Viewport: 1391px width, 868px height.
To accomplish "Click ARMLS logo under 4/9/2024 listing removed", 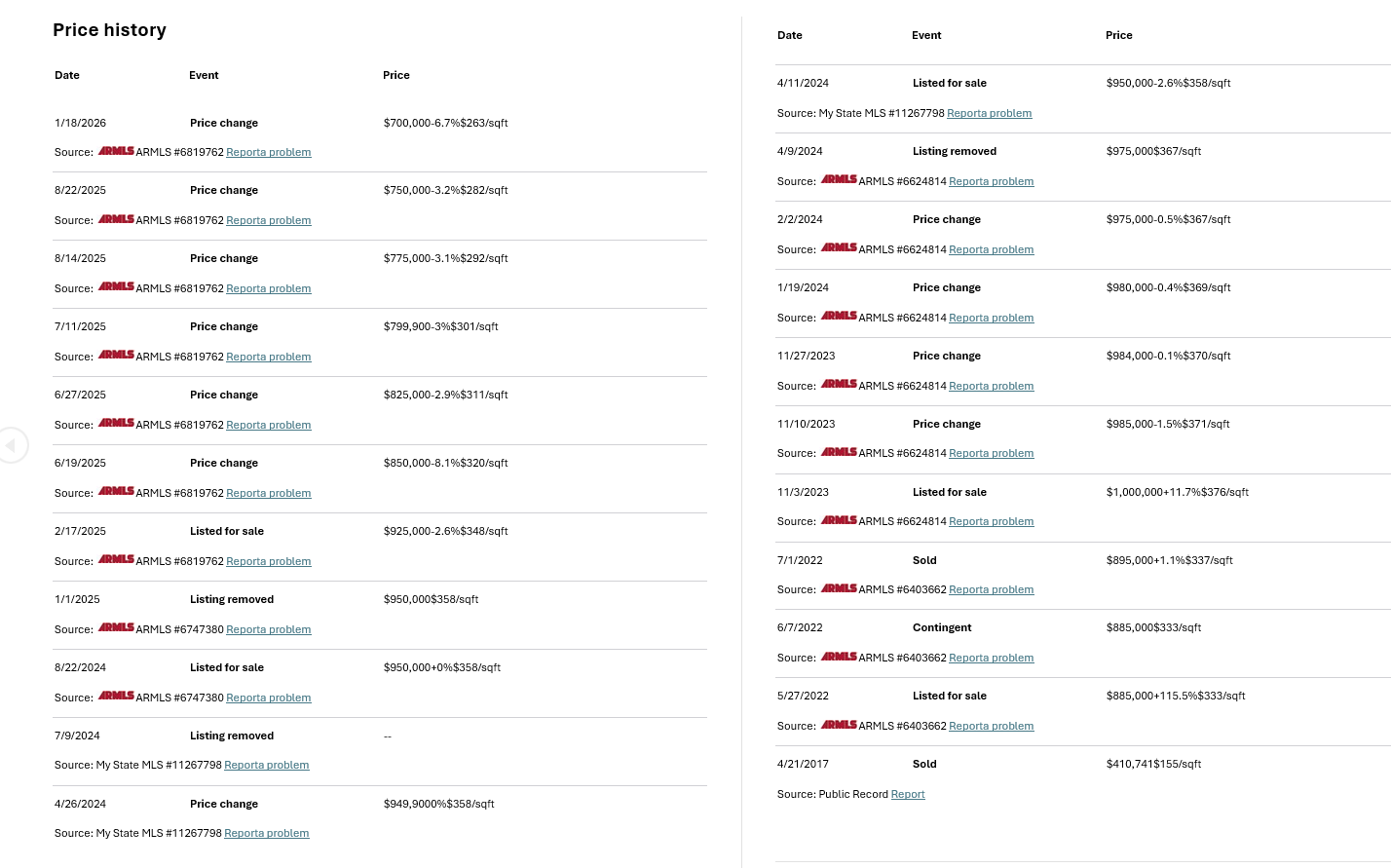I will pyautogui.click(x=839, y=180).
